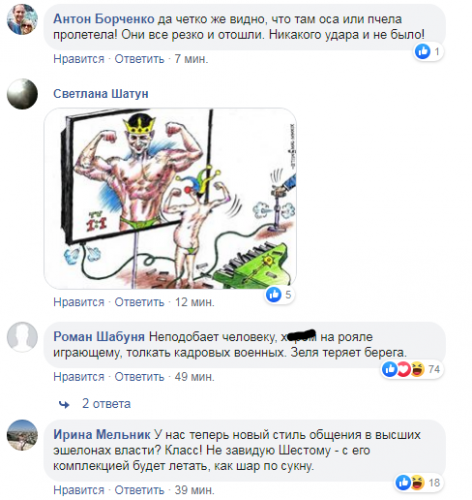Show the 18 reactions on Ирина's comment

(419, 482)
